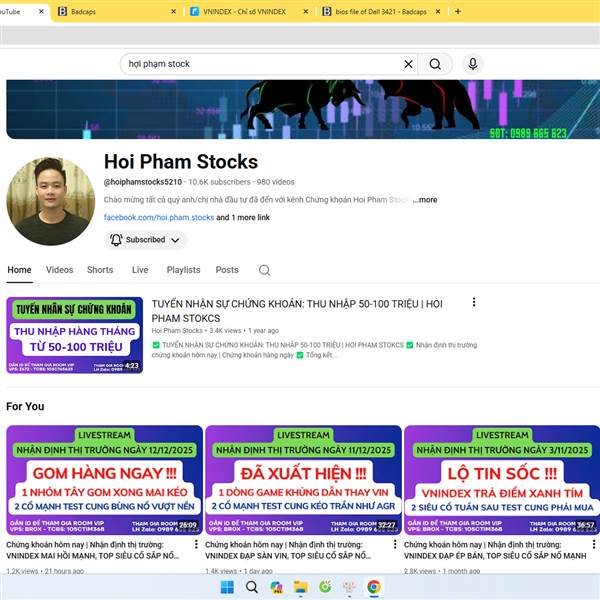The height and width of the screenshot is (600, 600).
Task: Open File Explorer from the taskbar
Action: [x=300, y=587]
